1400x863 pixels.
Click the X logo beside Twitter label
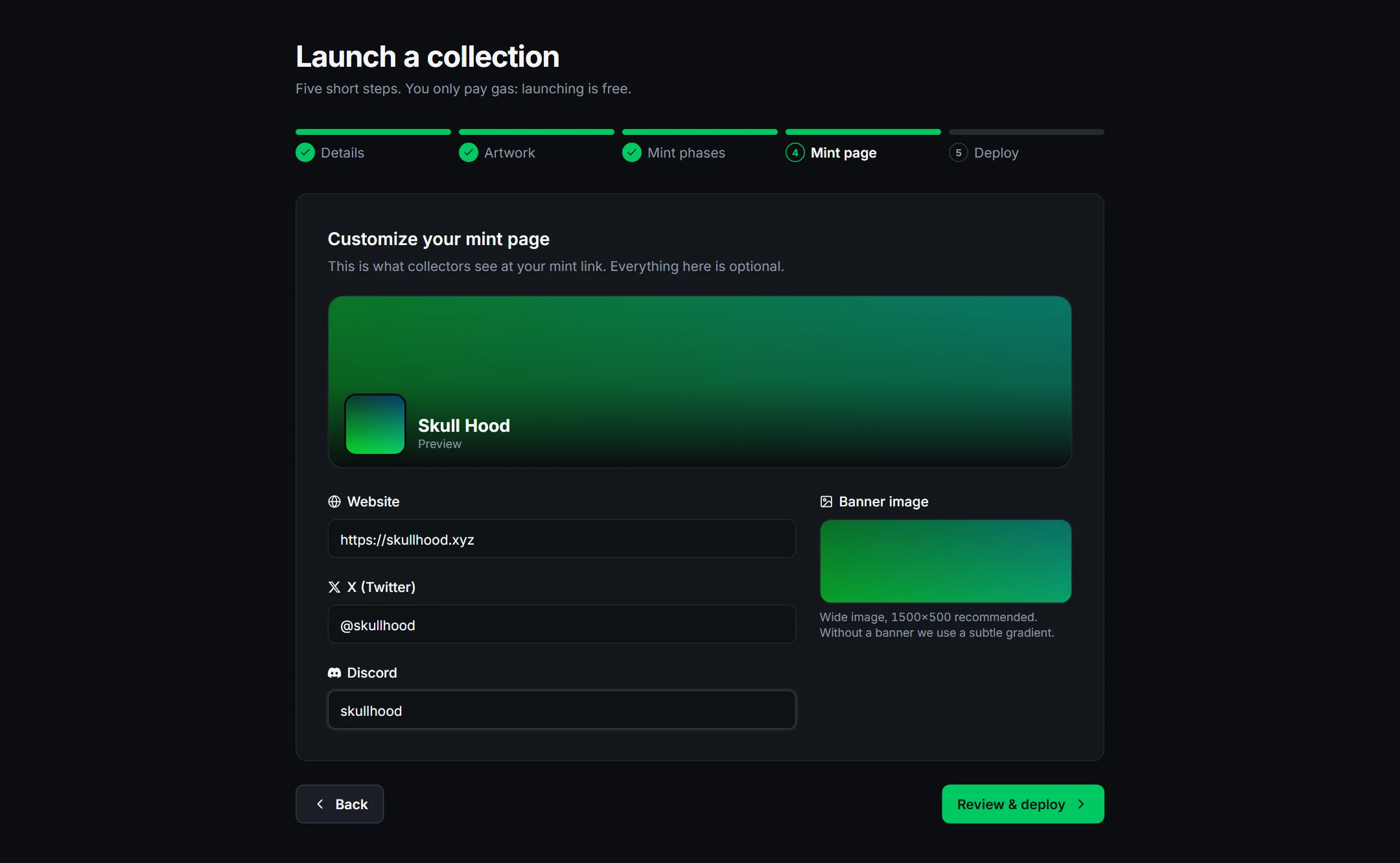click(x=334, y=587)
